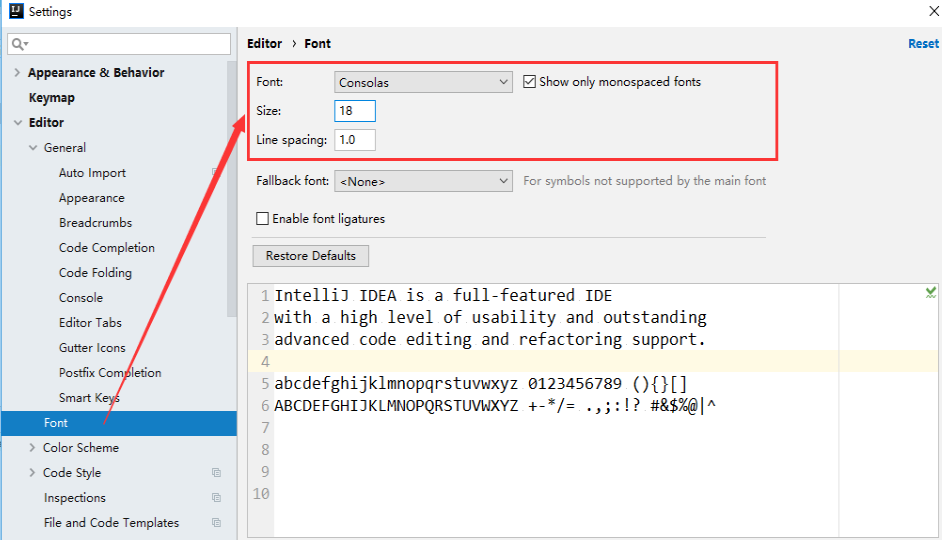Open Console settings
The height and width of the screenshot is (540, 942).
click(x=81, y=298)
